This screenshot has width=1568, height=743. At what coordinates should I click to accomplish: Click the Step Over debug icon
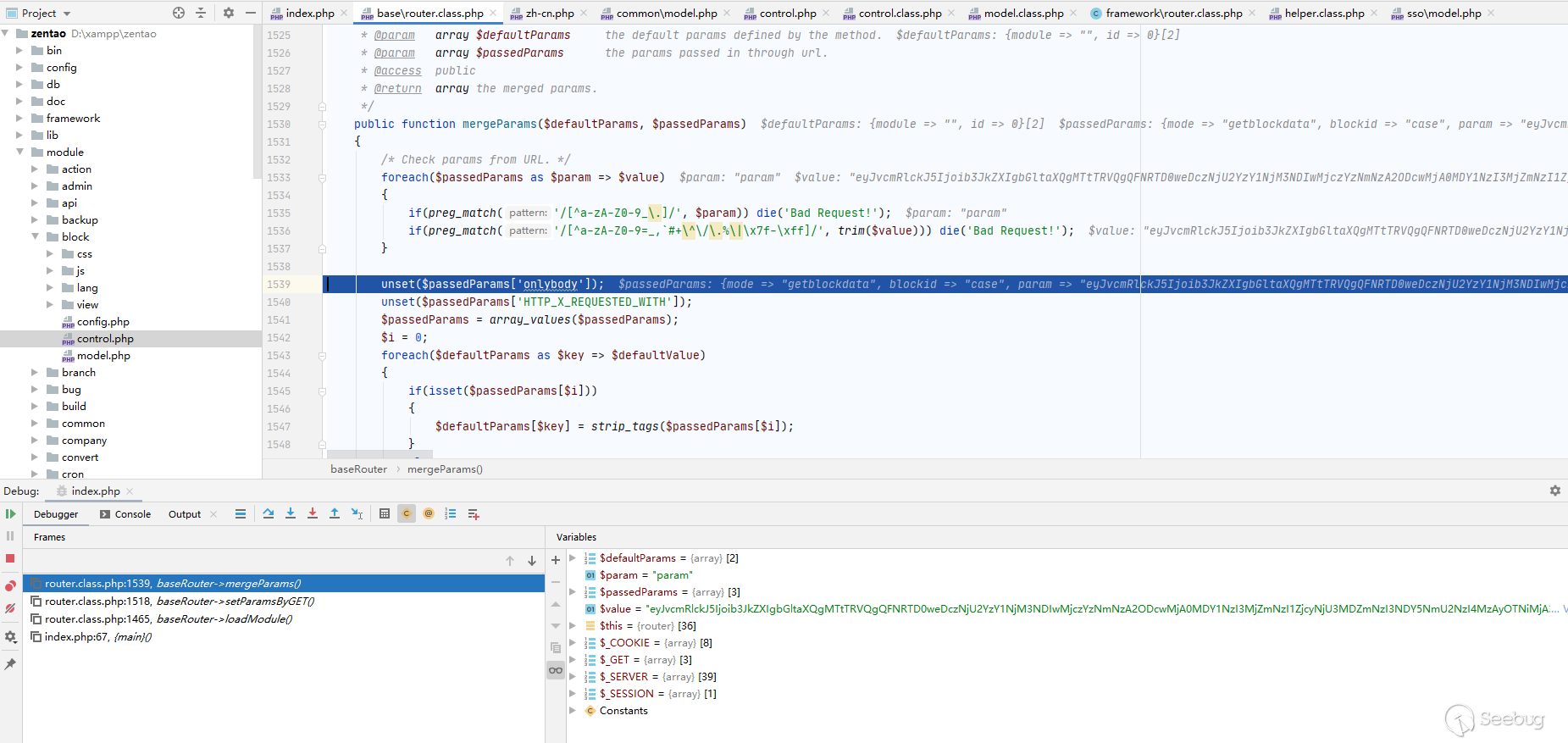click(x=269, y=513)
